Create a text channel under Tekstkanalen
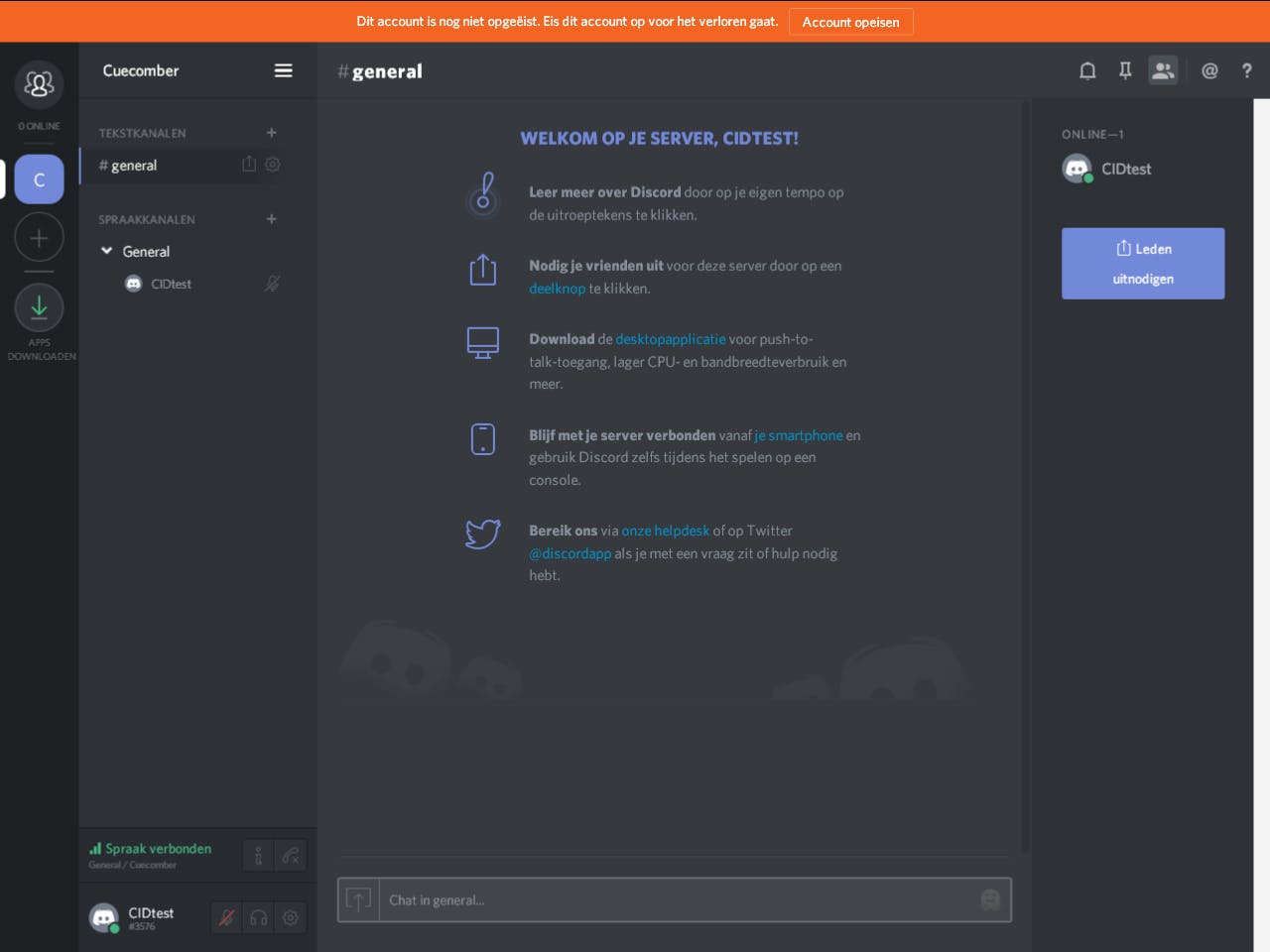This screenshot has height=952, width=1270. (271, 133)
